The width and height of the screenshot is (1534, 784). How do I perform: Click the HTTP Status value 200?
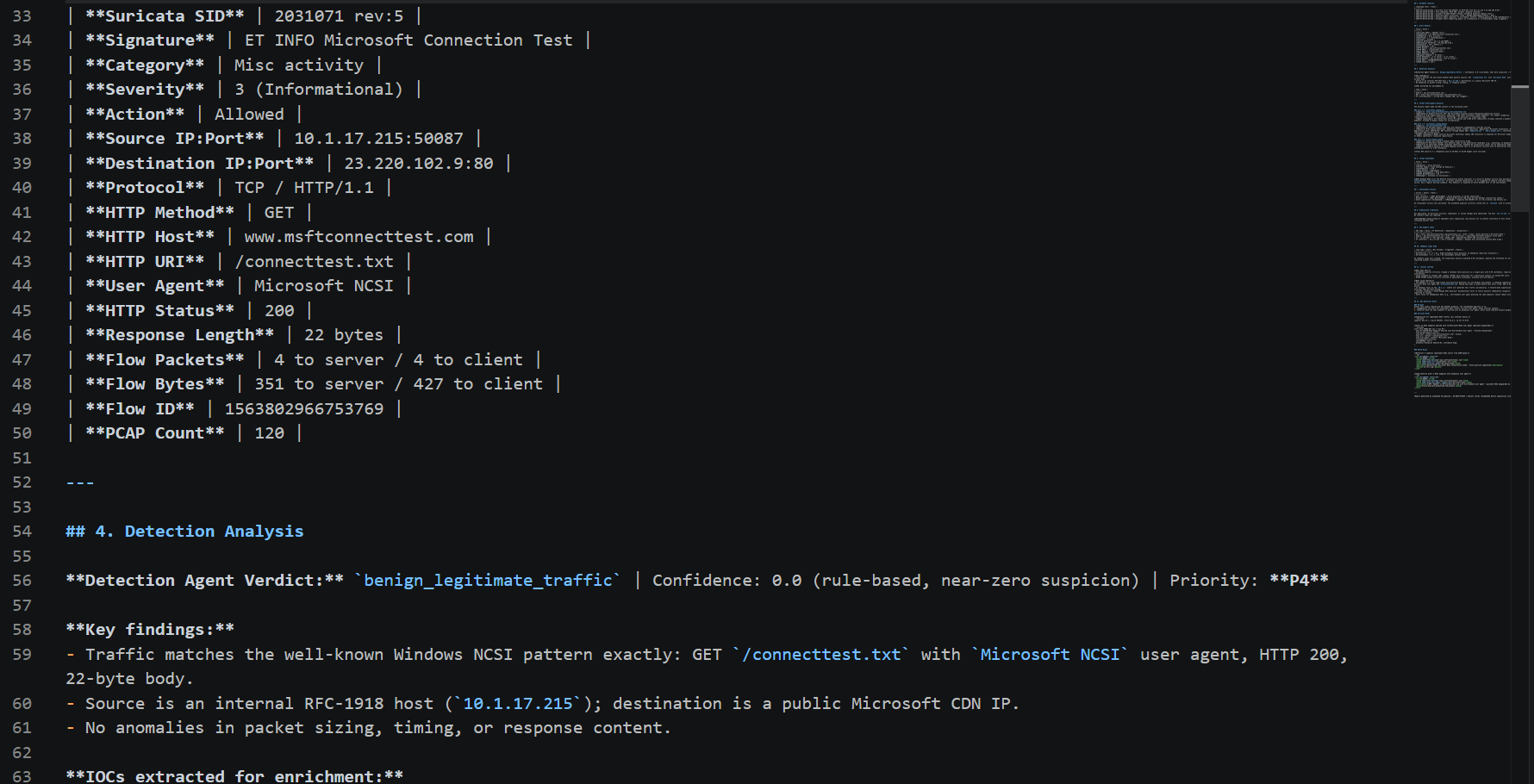pos(279,311)
